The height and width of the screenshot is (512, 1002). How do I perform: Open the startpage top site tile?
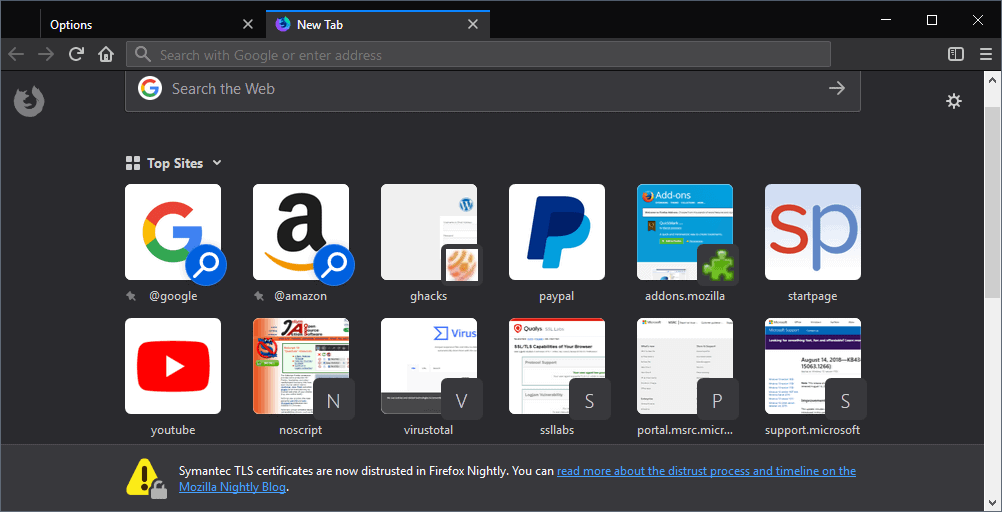click(813, 232)
